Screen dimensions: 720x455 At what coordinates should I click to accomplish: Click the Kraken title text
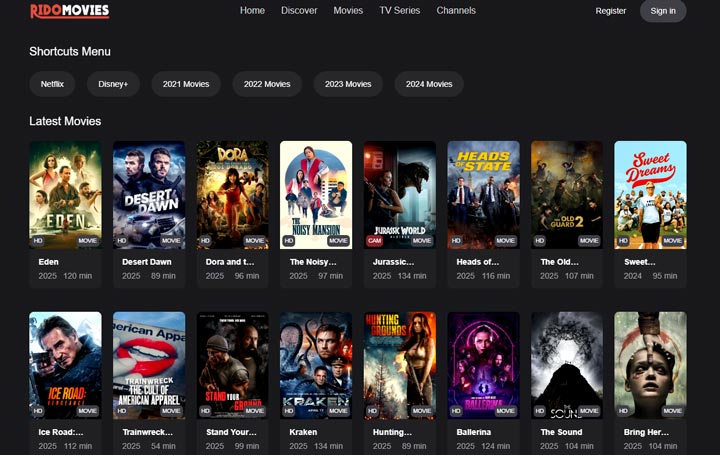(303, 432)
